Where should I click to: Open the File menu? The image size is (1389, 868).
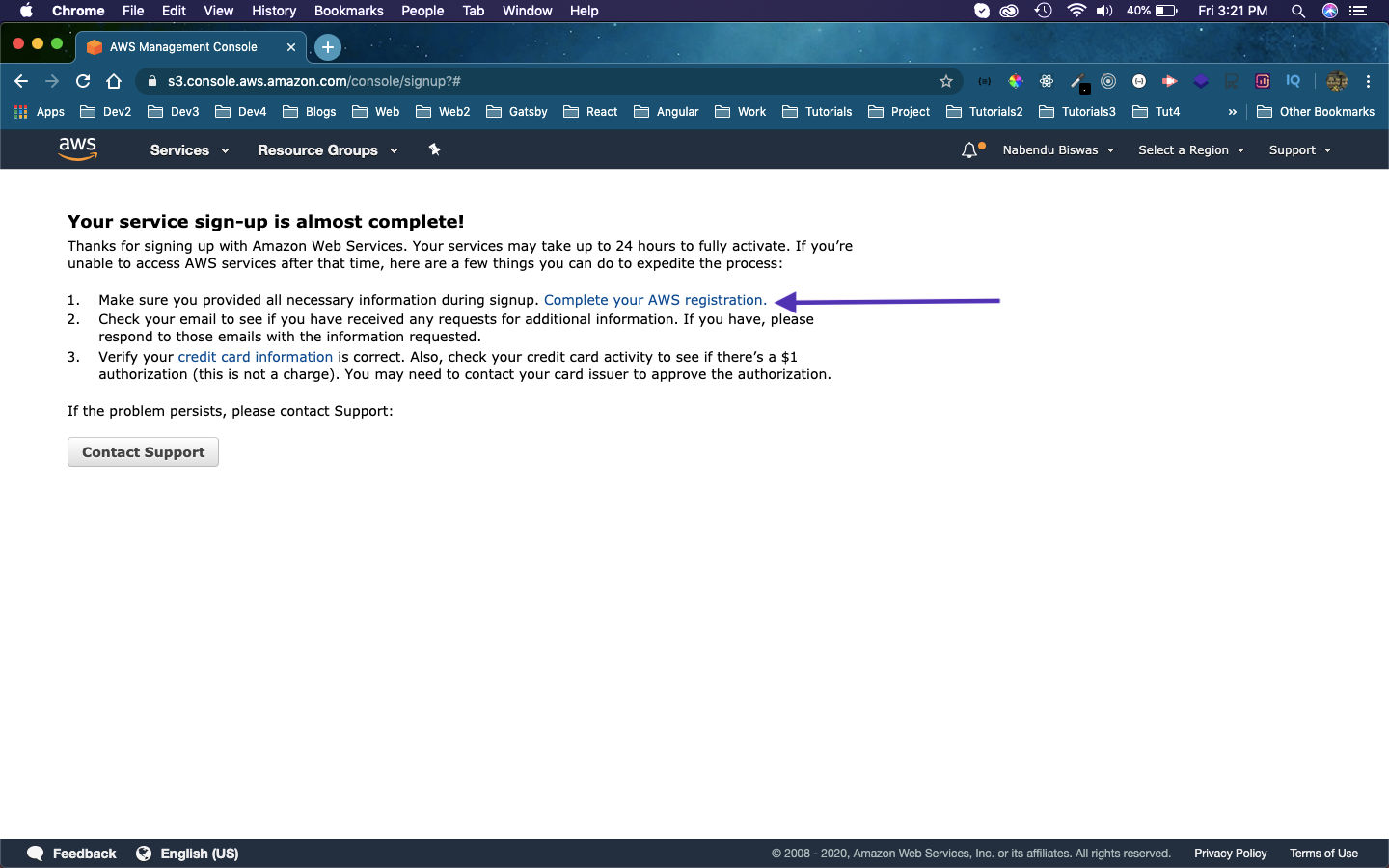133,11
